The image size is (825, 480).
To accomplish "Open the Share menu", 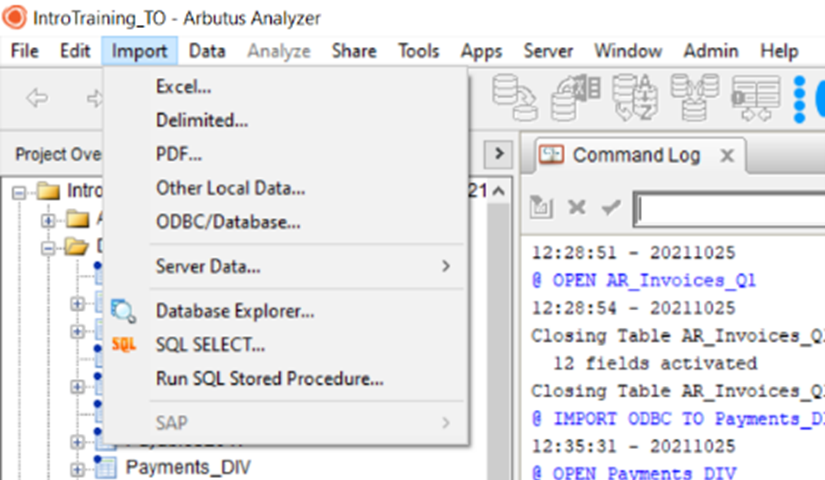I will 354,51.
